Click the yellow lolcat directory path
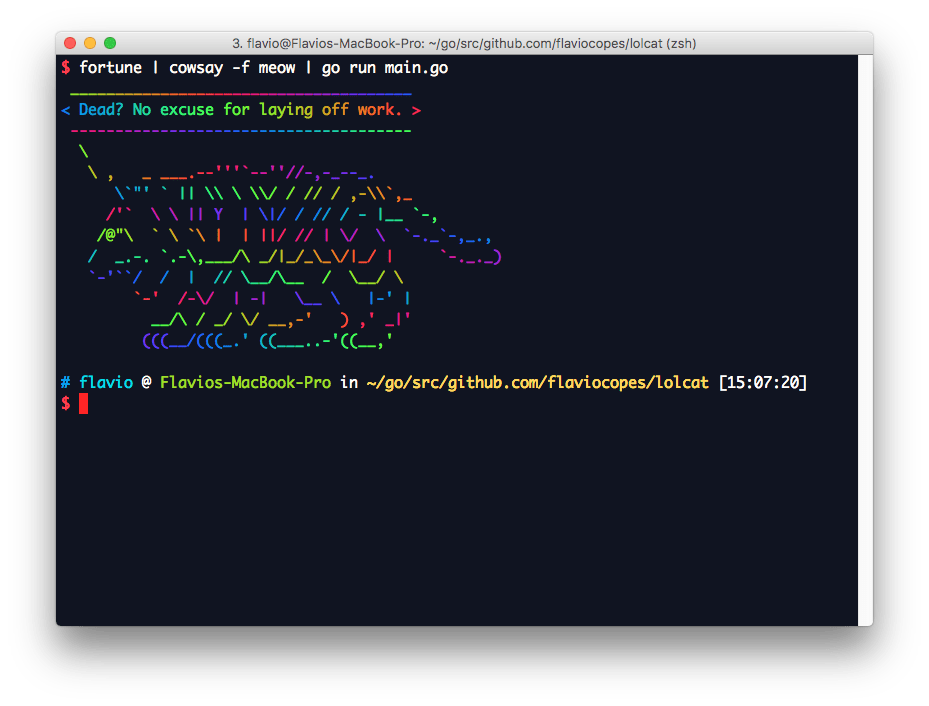The height and width of the screenshot is (706, 929). (537, 383)
